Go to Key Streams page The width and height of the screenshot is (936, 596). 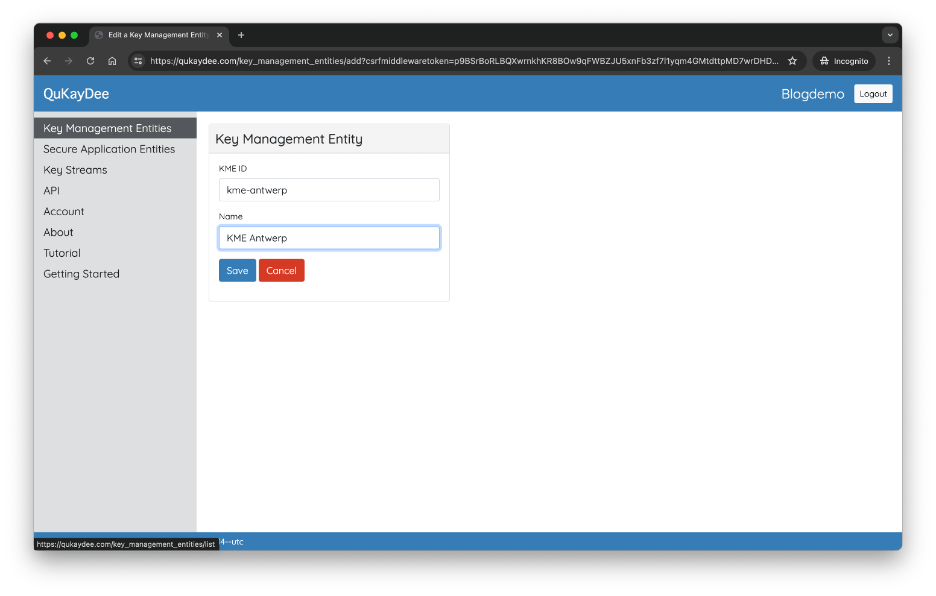[x=75, y=170]
